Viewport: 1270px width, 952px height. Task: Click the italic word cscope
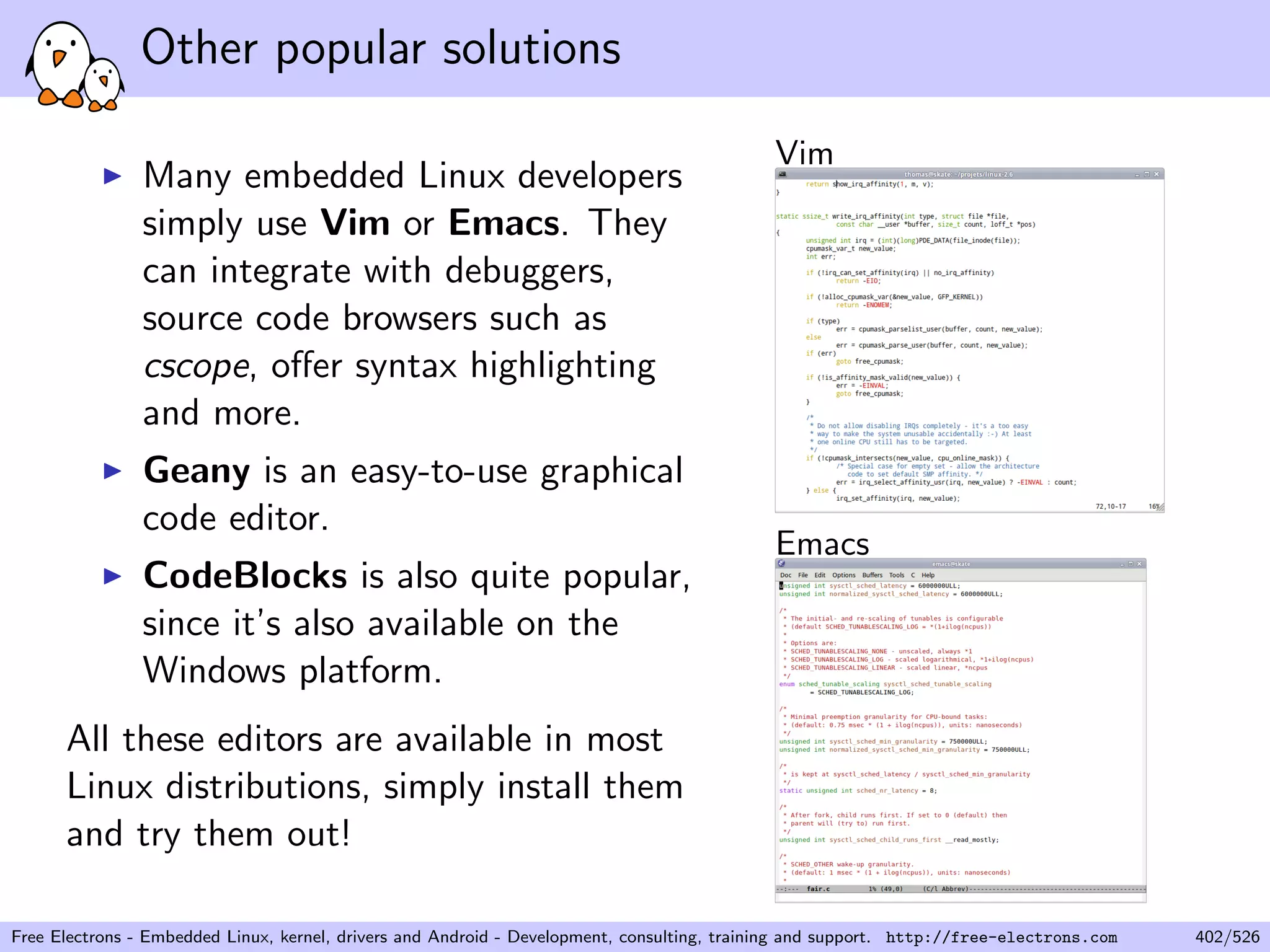click(x=196, y=367)
